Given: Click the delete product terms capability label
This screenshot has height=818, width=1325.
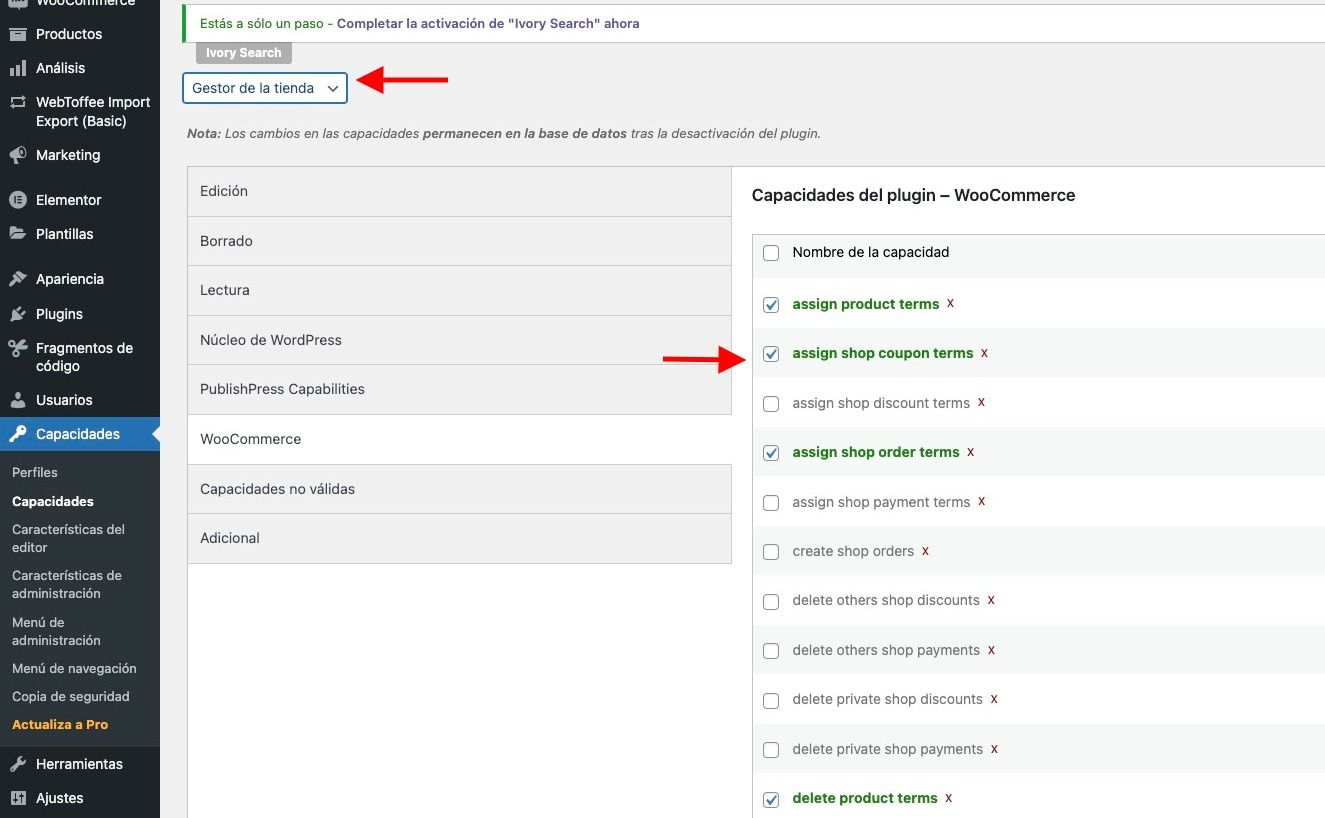Looking at the screenshot, I should pyautogui.click(x=865, y=798).
